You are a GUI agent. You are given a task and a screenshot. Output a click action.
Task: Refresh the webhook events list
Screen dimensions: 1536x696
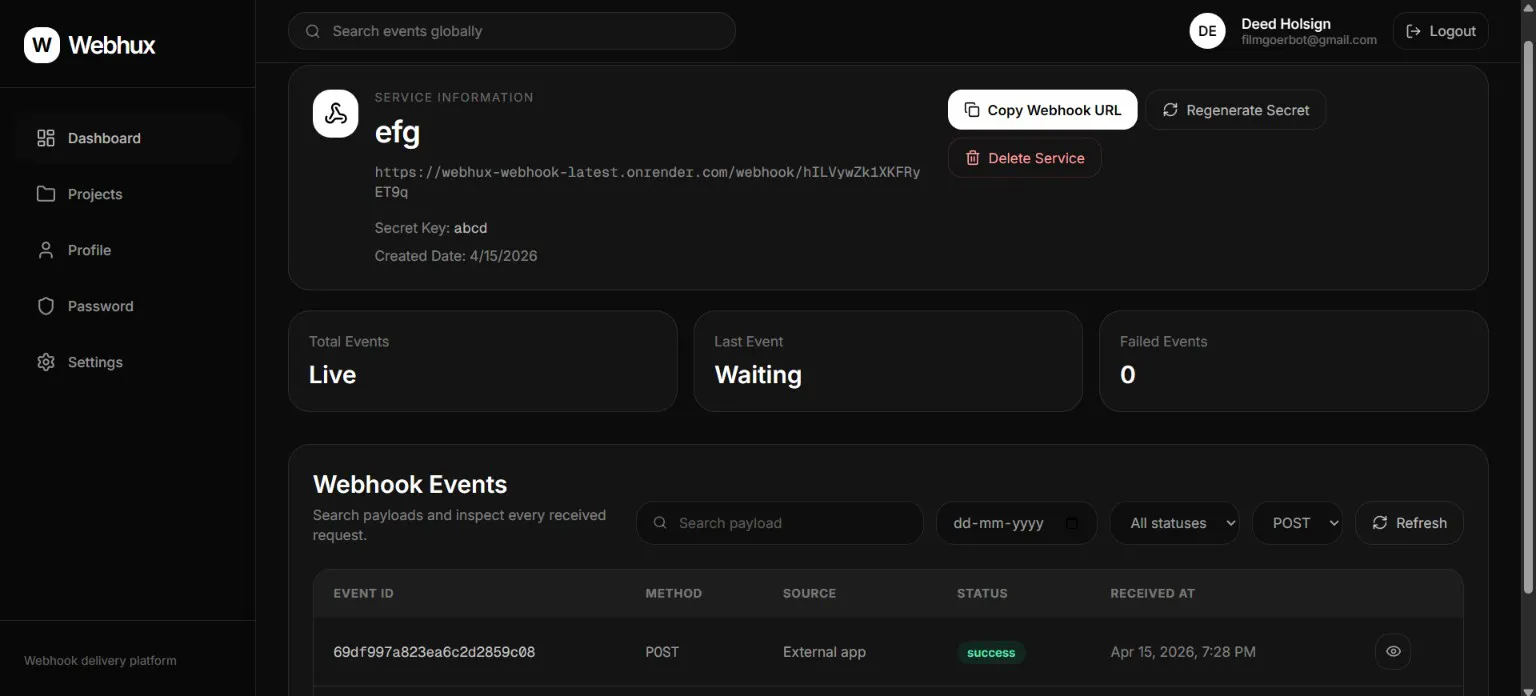pyautogui.click(x=1409, y=523)
